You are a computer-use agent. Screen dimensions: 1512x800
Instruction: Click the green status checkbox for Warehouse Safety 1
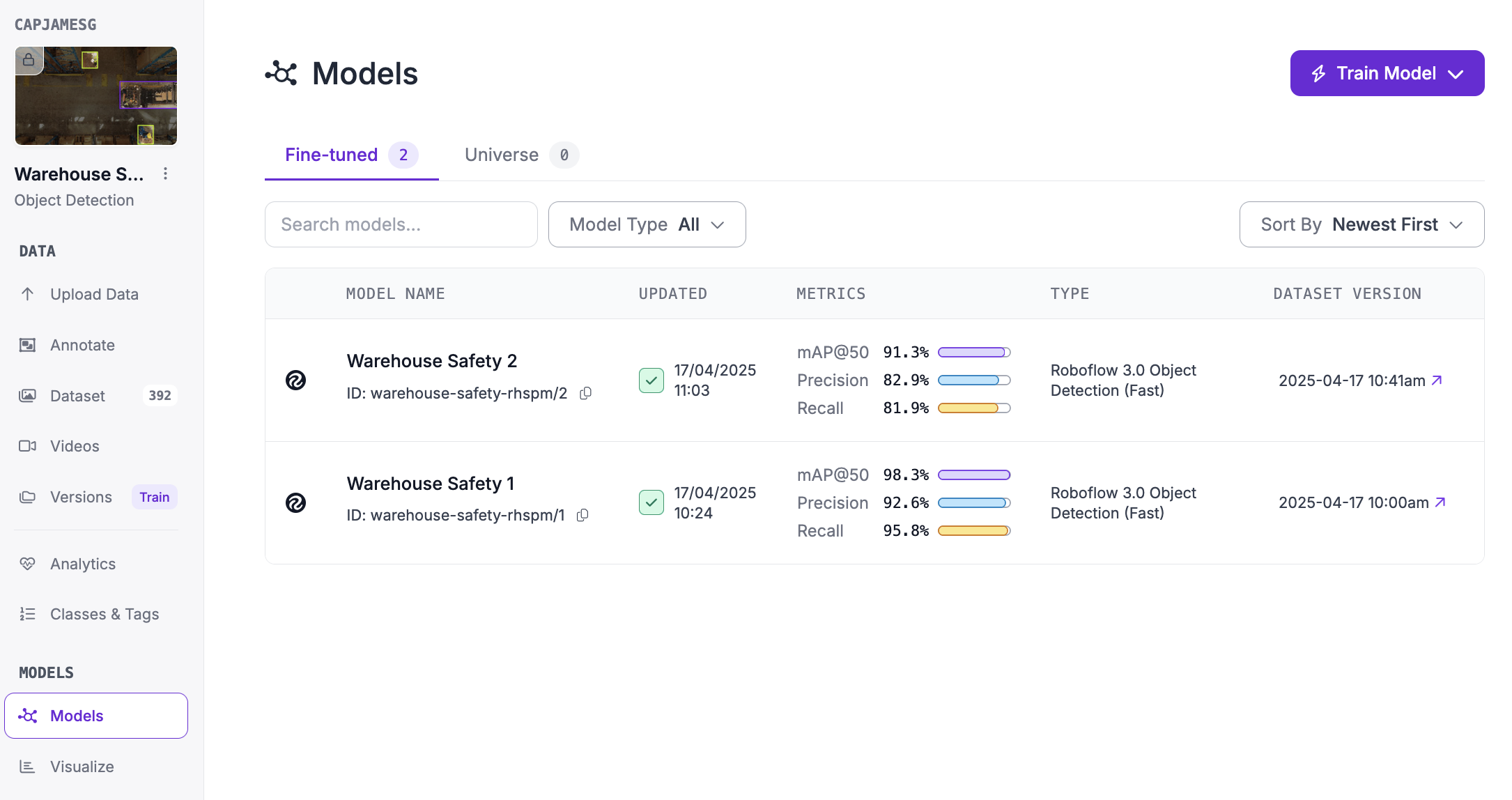tap(651, 502)
